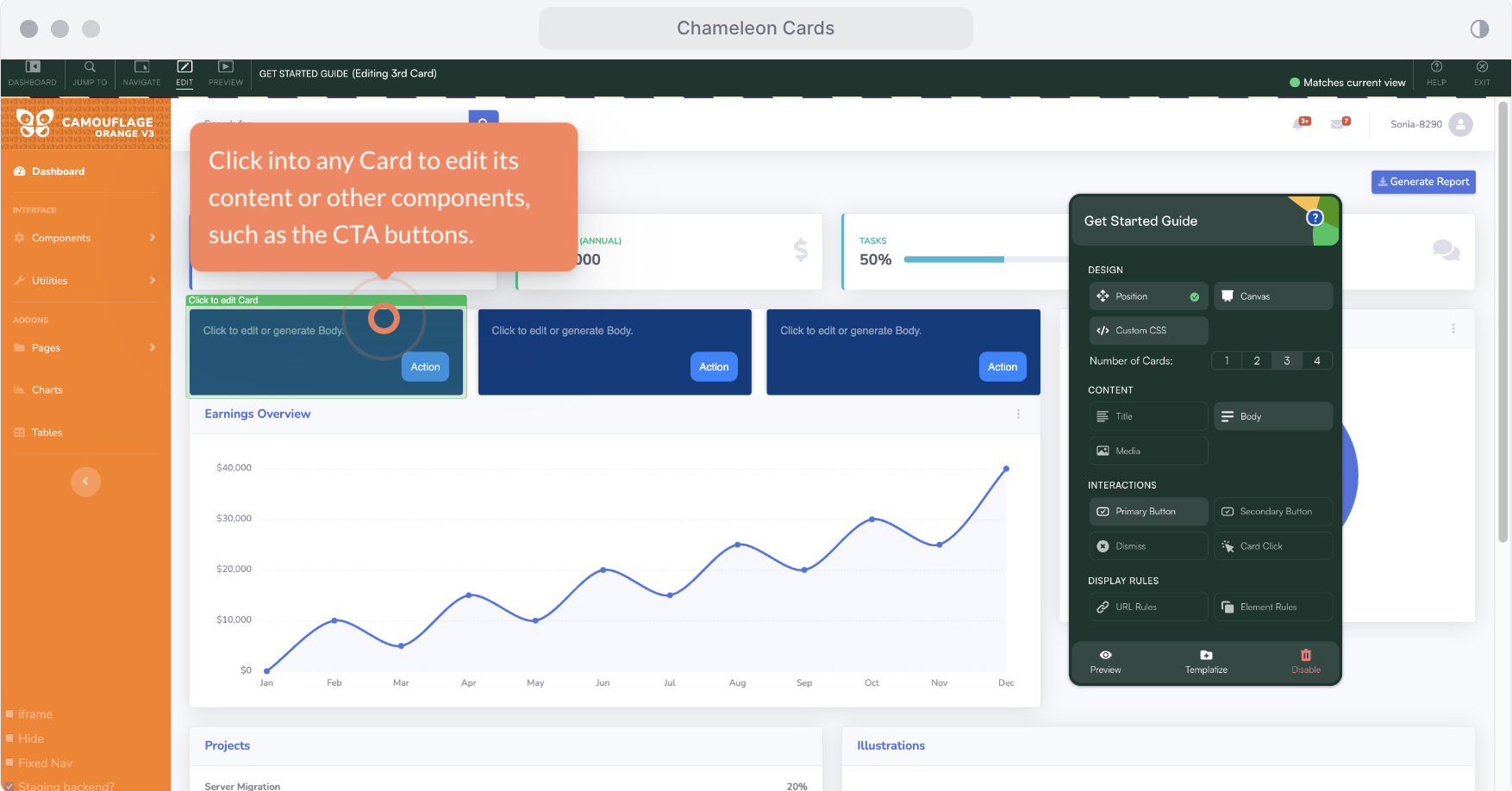
Task: Click the Chameleon Cards title field
Action: (x=755, y=28)
